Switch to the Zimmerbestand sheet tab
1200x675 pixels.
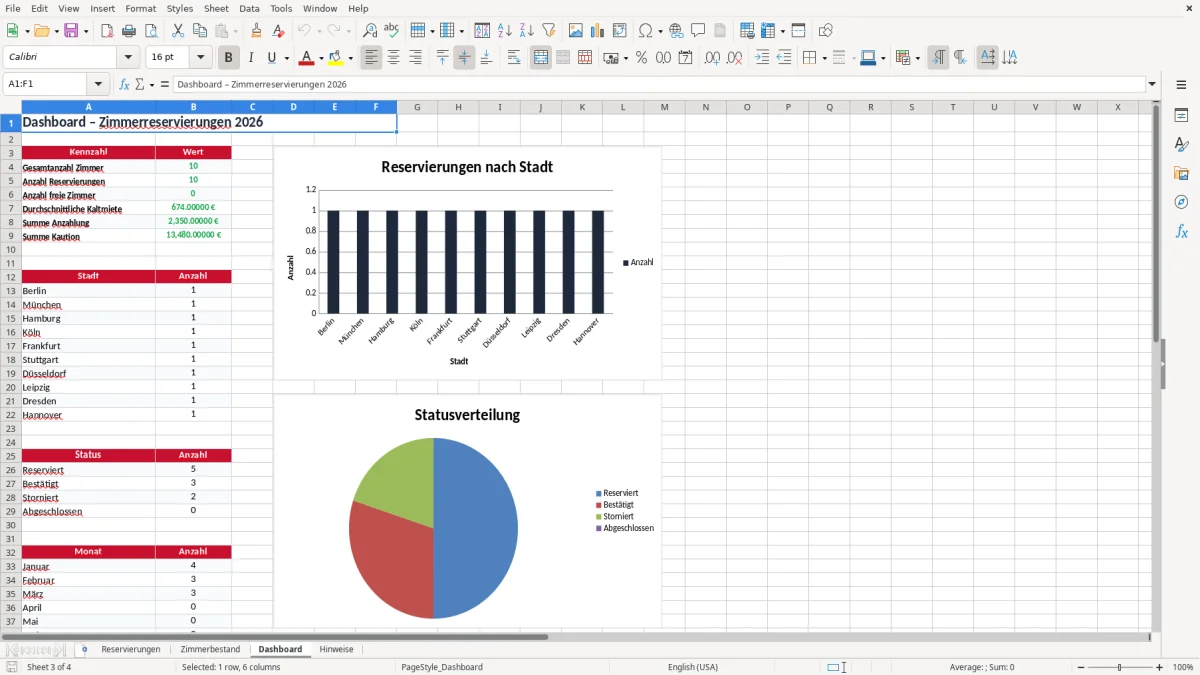coord(210,649)
